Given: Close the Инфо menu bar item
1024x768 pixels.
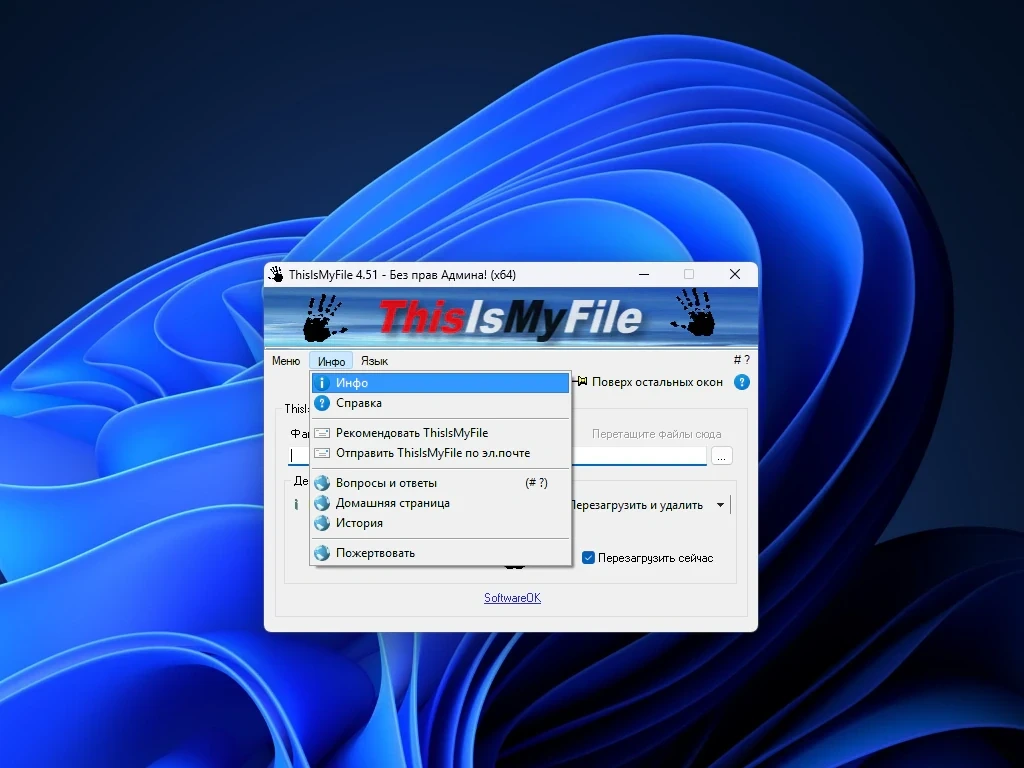Looking at the screenshot, I should click(x=331, y=360).
